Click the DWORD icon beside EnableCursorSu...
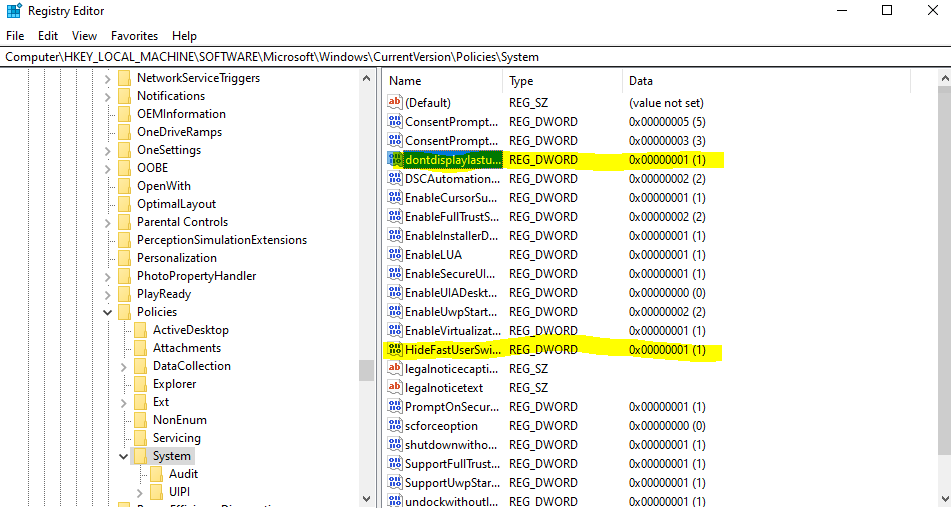Viewport: 951px width, 508px height. point(395,198)
